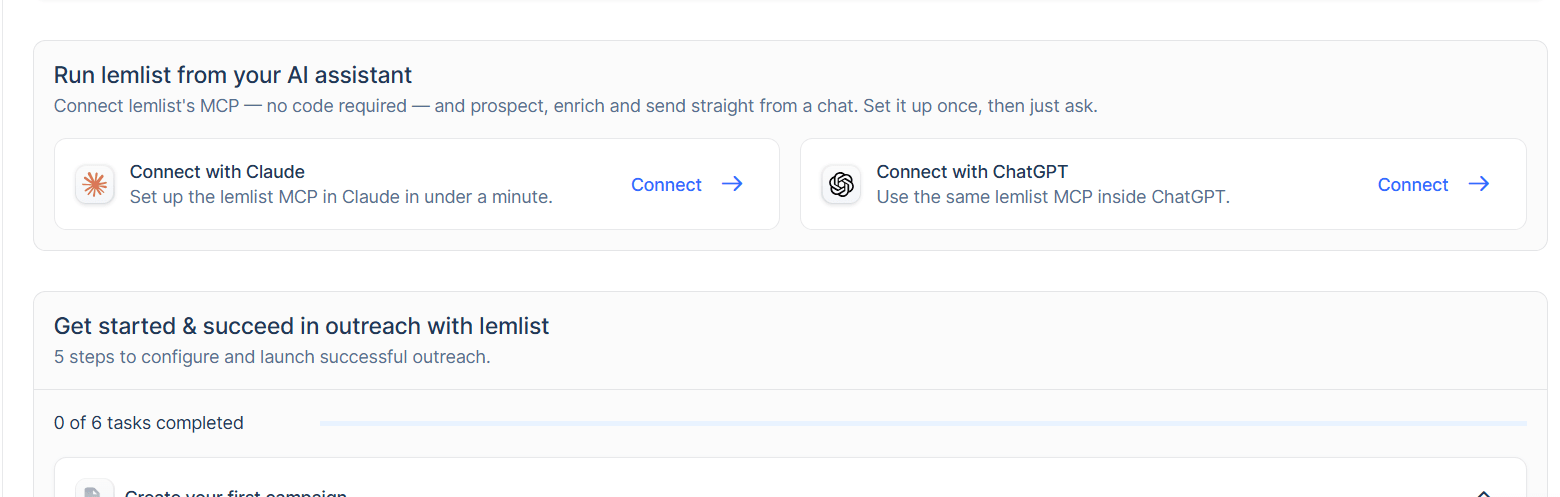Click the Claude starburst logo icon

pyautogui.click(x=94, y=184)
